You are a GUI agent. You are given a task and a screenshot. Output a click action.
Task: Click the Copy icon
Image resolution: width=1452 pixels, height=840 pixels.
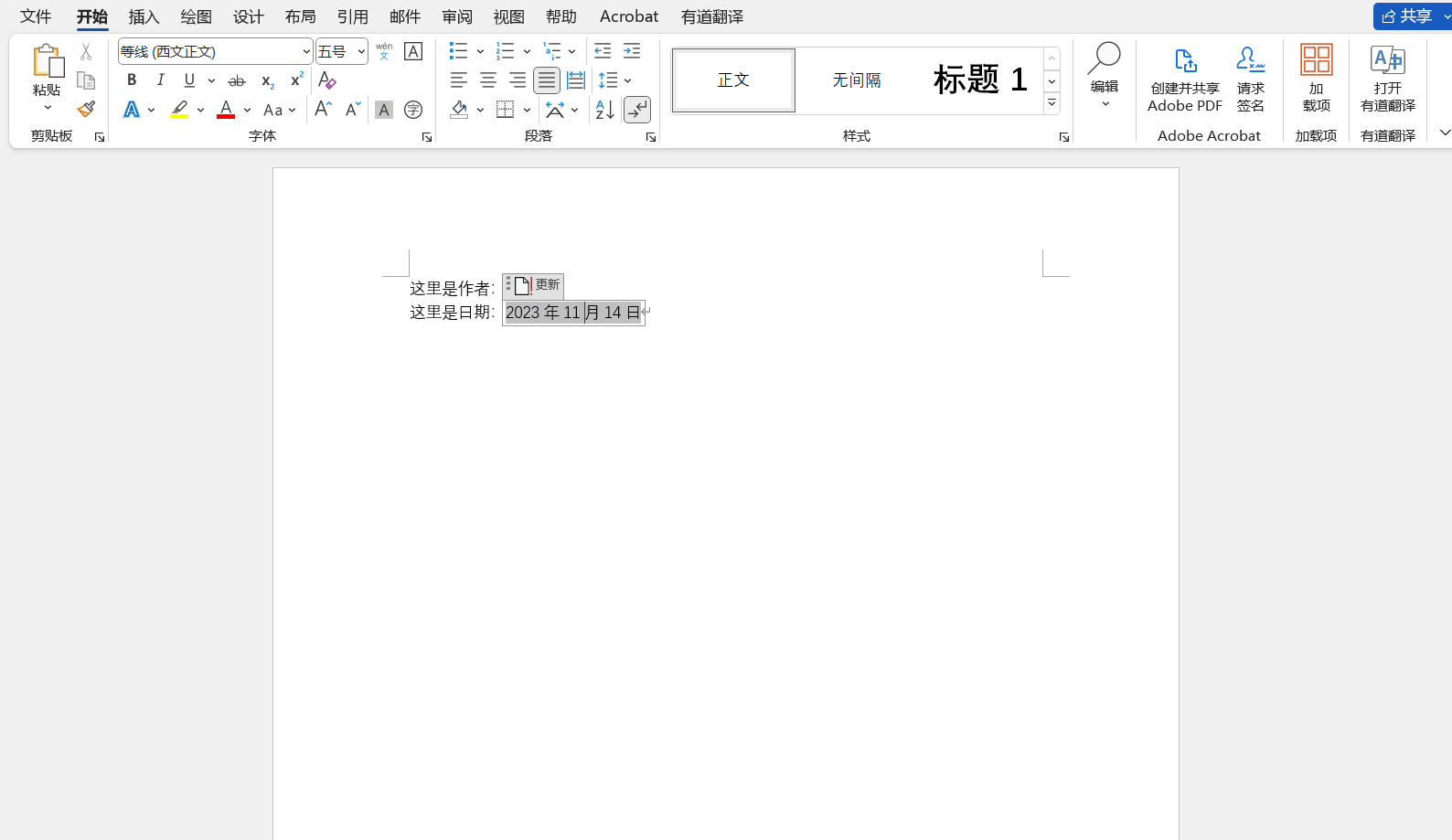tap(86, 80)
